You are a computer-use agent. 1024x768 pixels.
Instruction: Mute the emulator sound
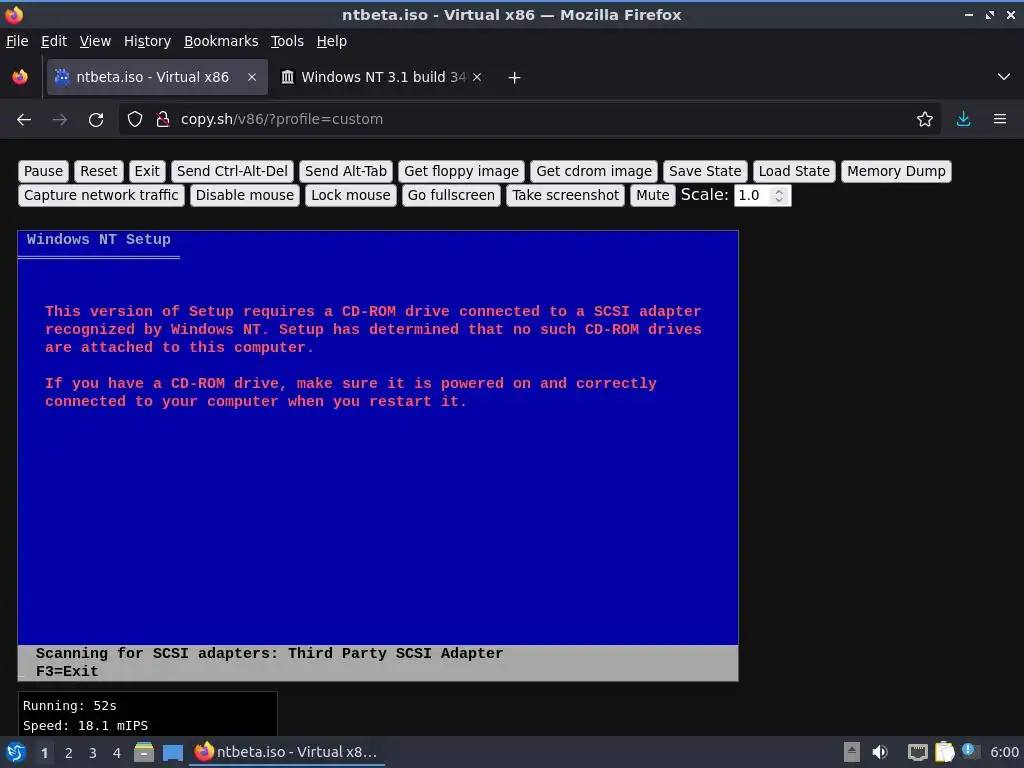point(652,195)
